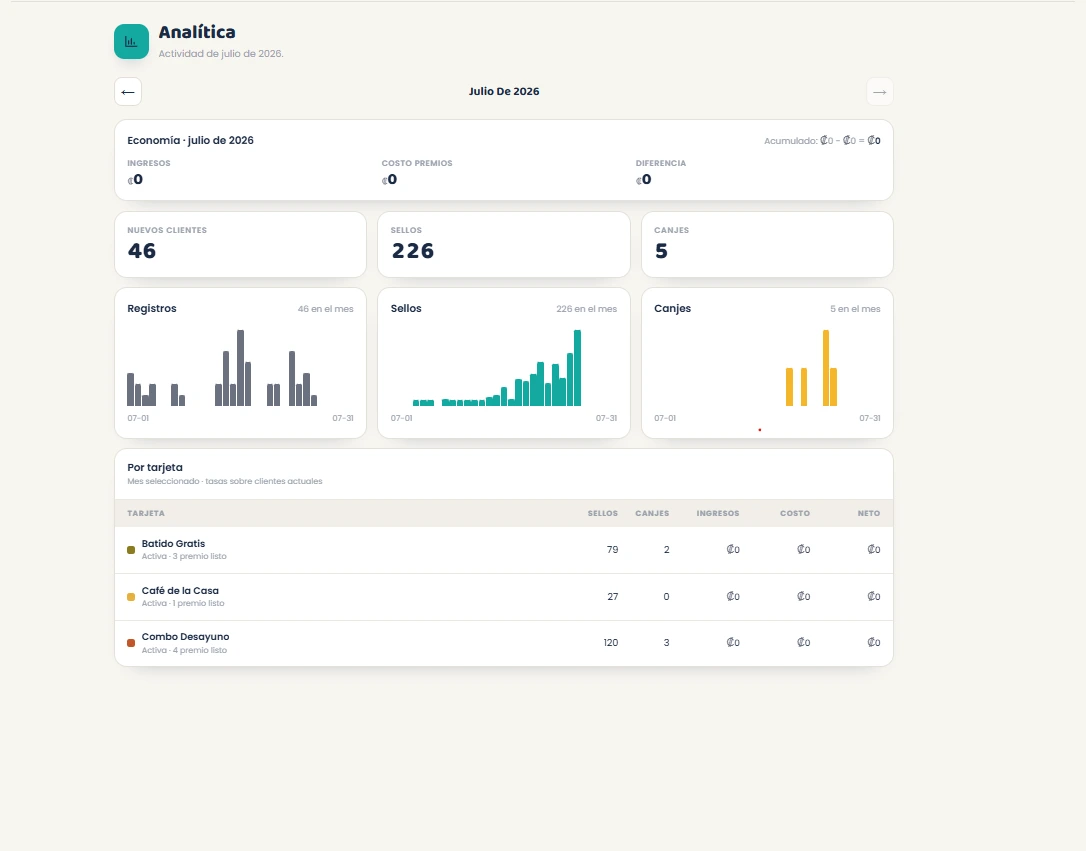
Task: Open the Combo Desayuno card row
Action: [504, 643]
